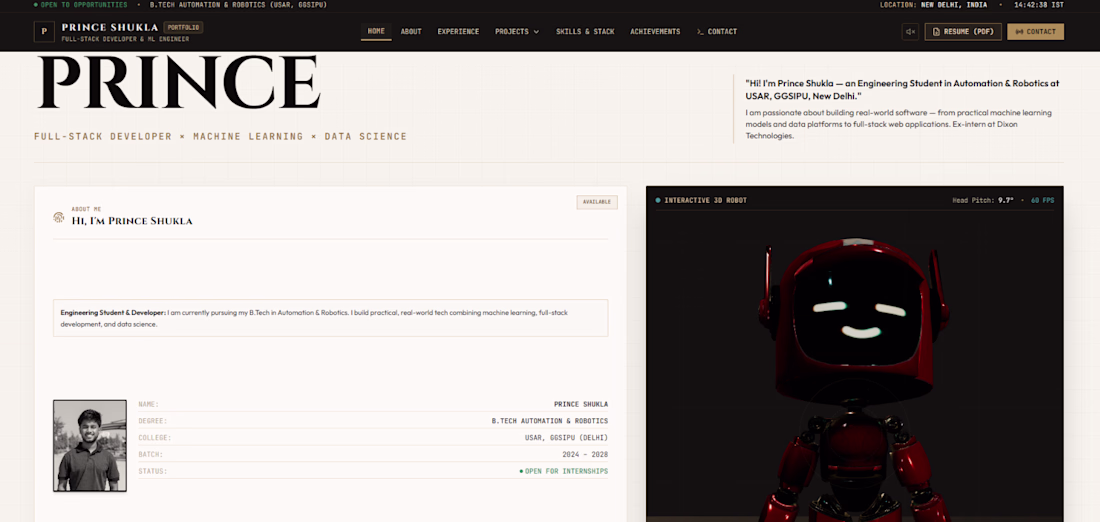
Task: Click the Engineering Student & Developer summary box
Action: 330,318
